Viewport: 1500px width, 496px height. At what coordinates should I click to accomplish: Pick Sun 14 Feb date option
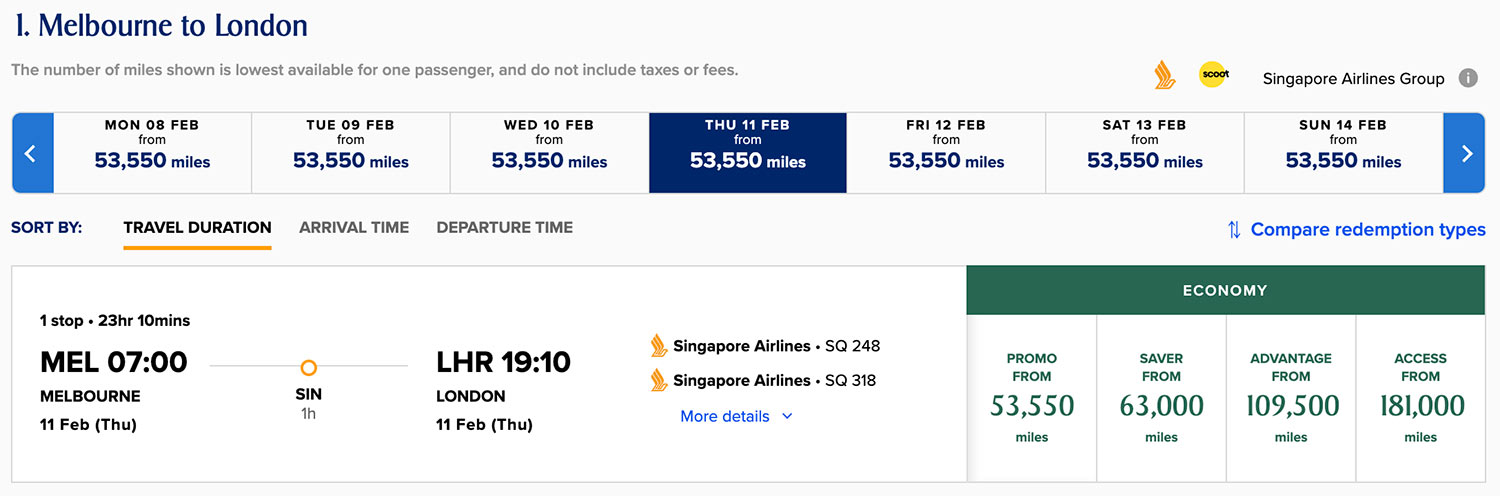coord(1343,153)
